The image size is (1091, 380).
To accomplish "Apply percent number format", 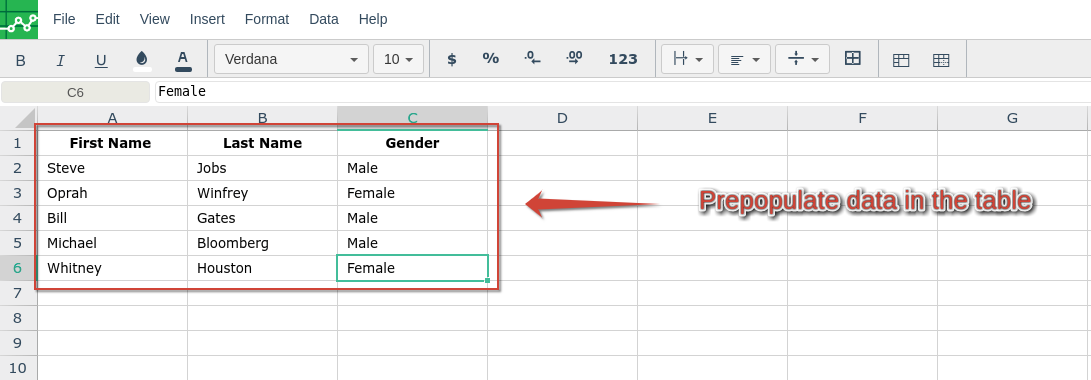I will click(x=491, y=59).
